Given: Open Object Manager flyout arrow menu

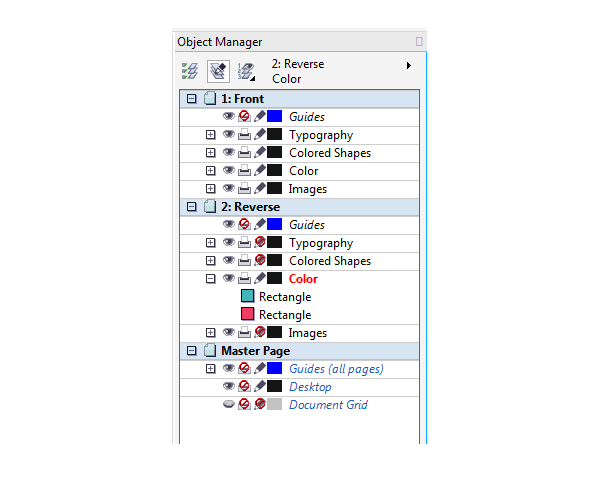Looking at the screenshot, I should [409, 65].
